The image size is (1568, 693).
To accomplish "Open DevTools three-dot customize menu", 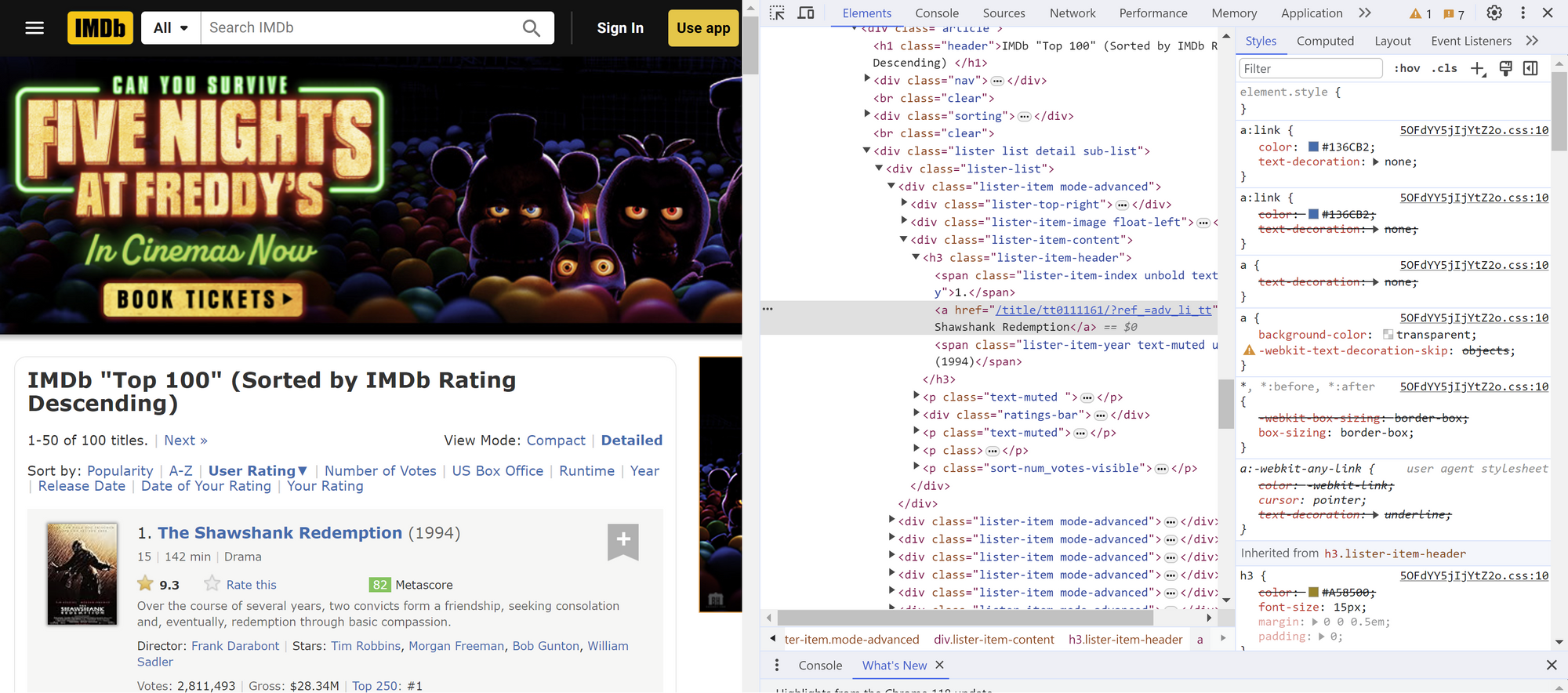I will [1523, 13].
